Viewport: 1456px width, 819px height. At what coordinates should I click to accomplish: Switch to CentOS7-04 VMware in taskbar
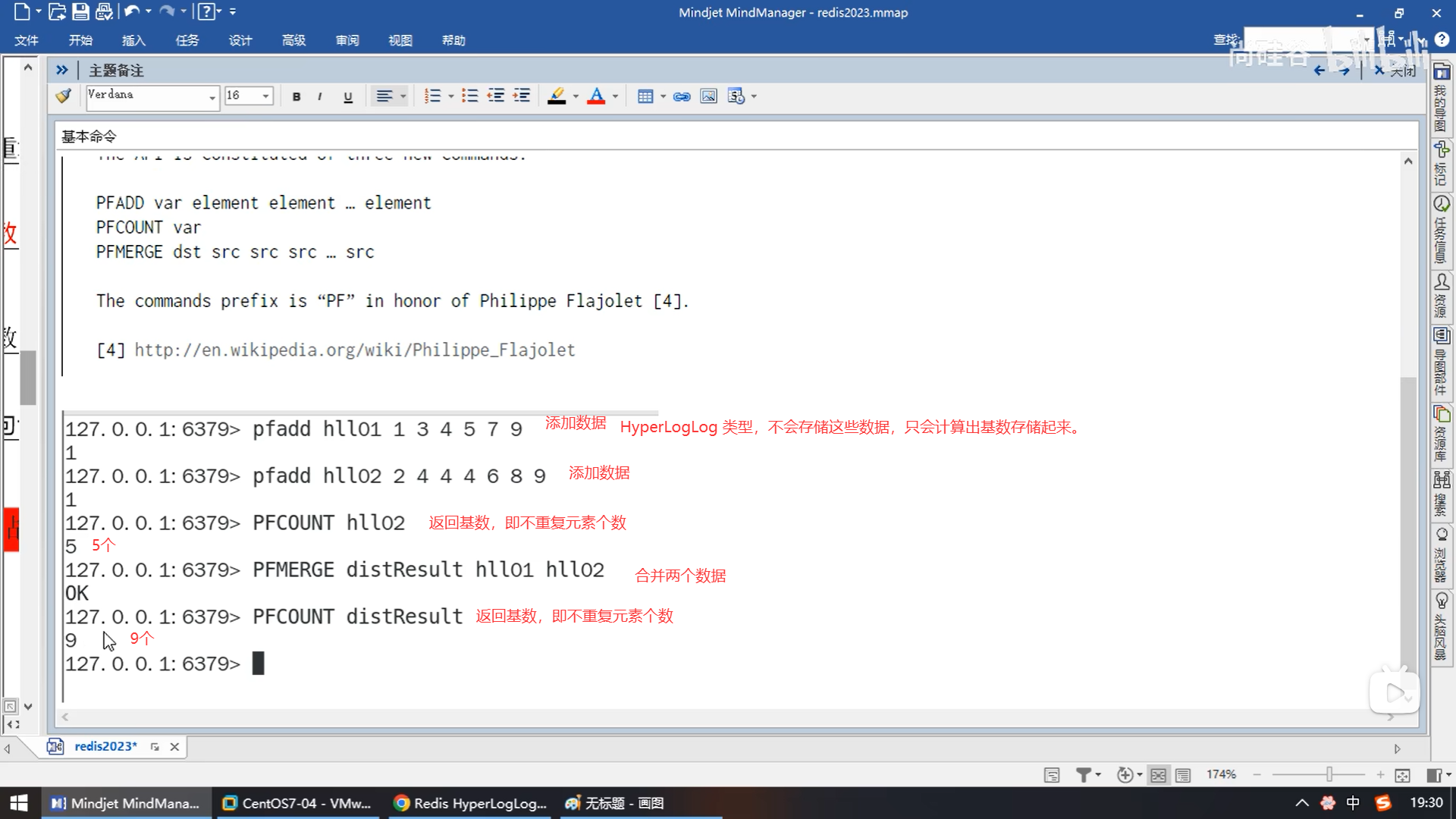click(297, 803)
